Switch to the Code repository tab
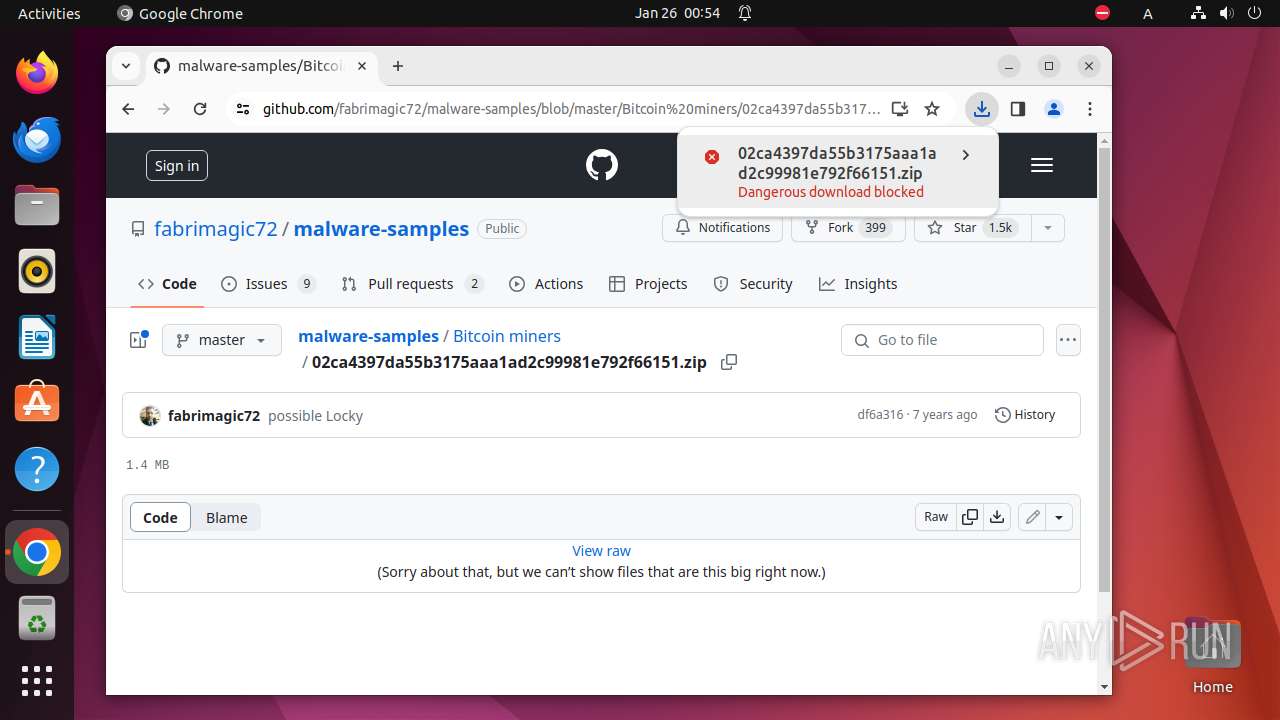Screen dimensions: 1280x720 (168, 284)
